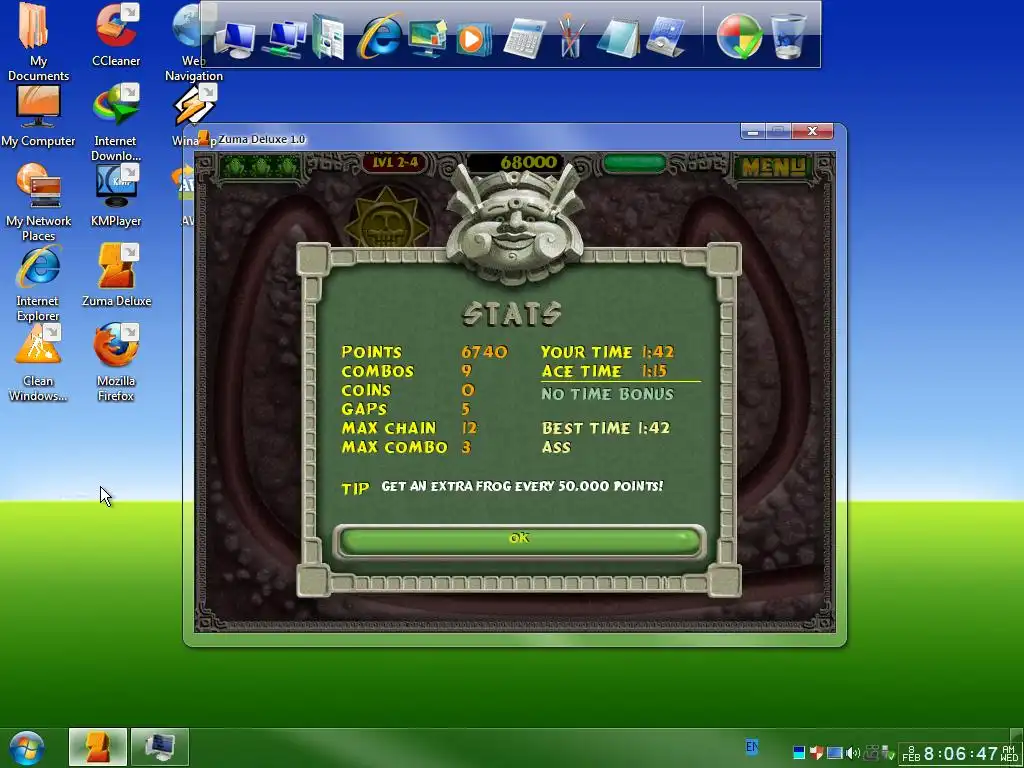Click the POINTS value 6740
The width and height of the screenshot is (1024, 768).
pos(484,352)
